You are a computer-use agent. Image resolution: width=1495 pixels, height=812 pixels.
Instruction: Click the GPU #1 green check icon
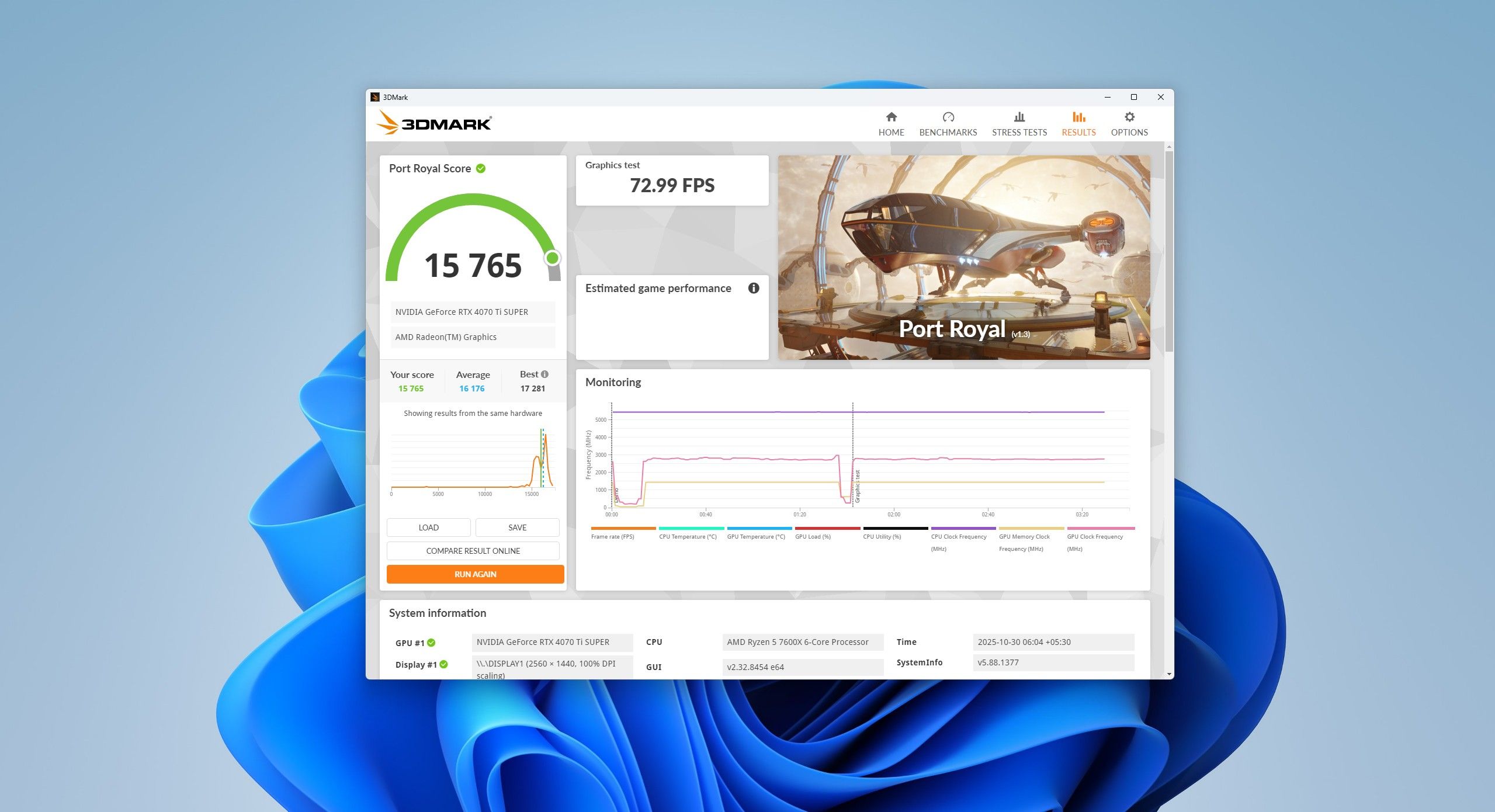click(x=431, y=643)
